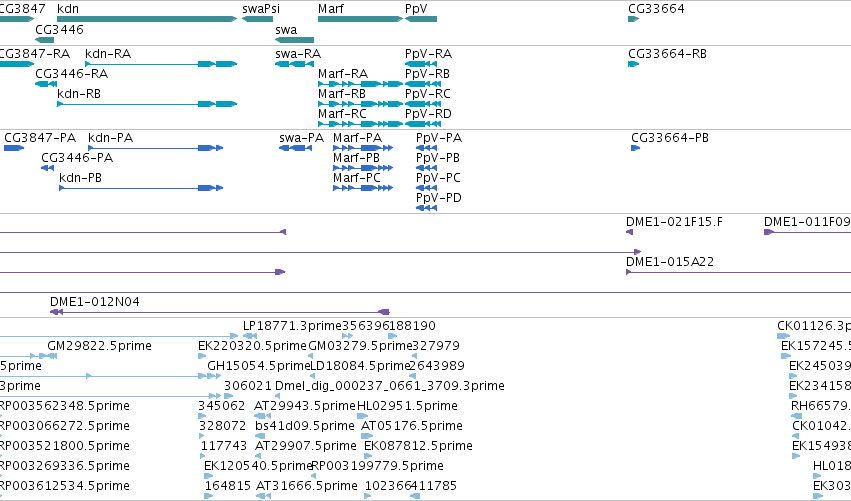Select the AT29943.5prime EST label
851x501 pixels.
[x=304, y=406]
